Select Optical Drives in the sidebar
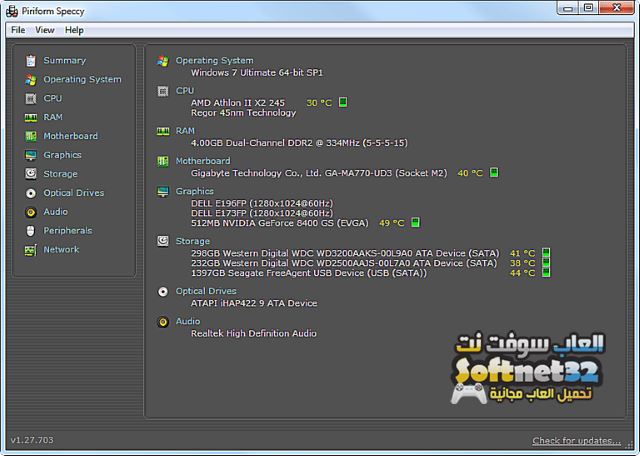Viewport: 640px width, 456px height. [x=74, y=193]
